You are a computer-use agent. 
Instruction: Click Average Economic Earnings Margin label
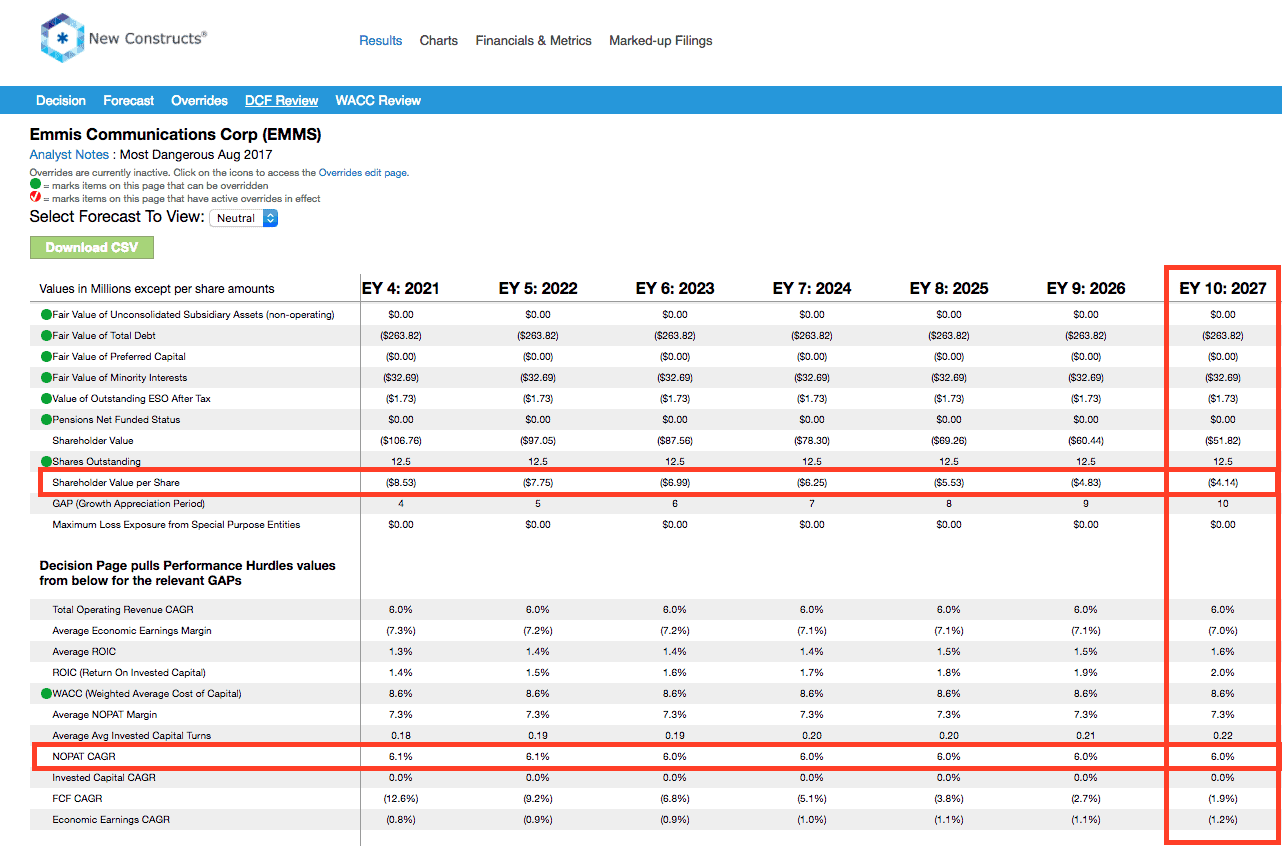[x=132, y=631]
